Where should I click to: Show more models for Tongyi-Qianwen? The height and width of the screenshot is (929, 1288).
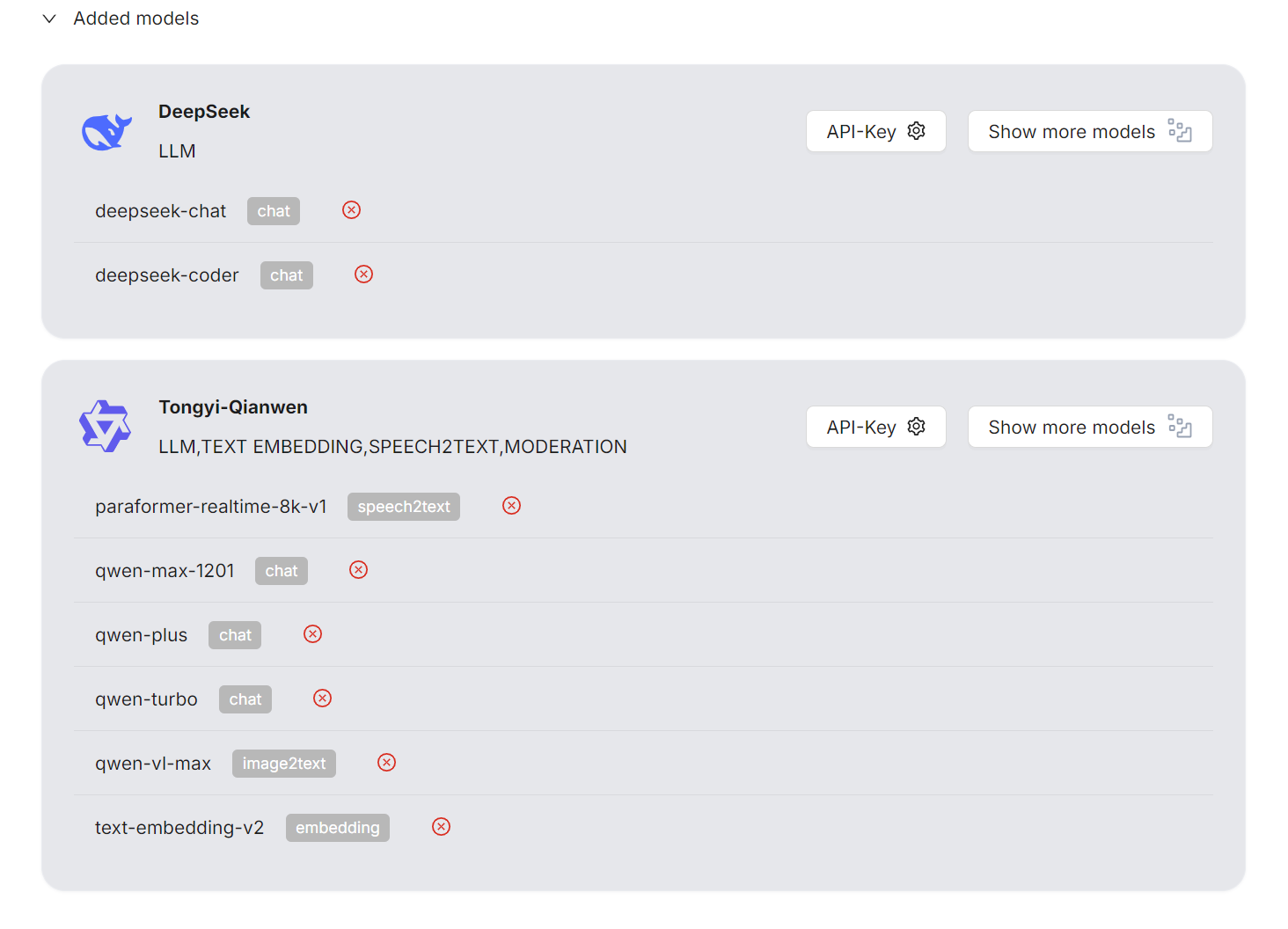pyautogui.click(x=1090, y=427)
